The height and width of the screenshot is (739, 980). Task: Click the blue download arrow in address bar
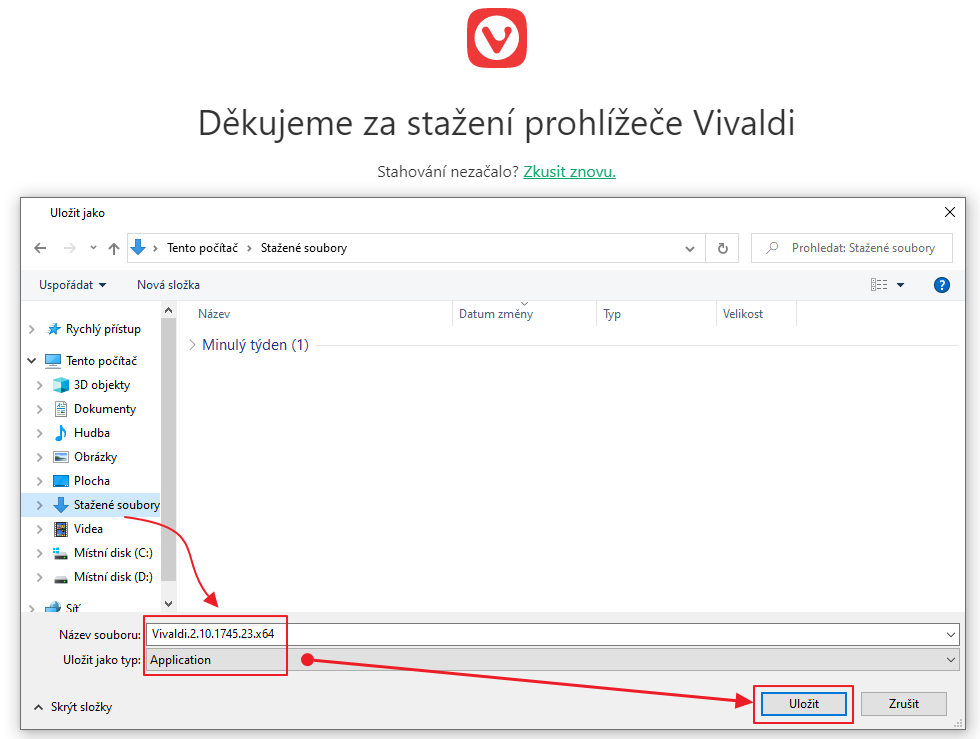click(138, 248)
